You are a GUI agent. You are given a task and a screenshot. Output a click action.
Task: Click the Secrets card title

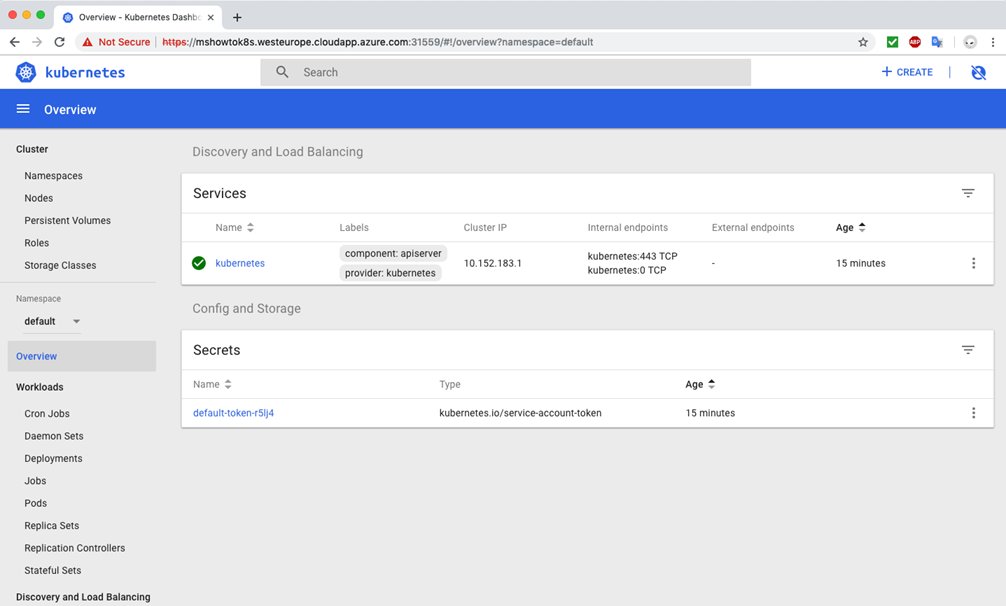point(217,350)
